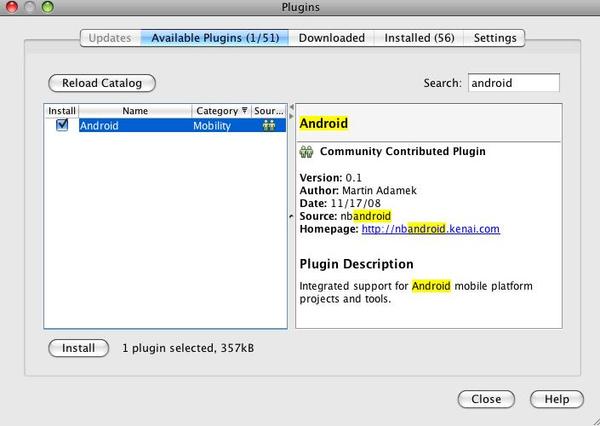This screenshot has height=426, width=600.
Task: Click the Author: Martin Adamek text
Action: pos(358,191)
